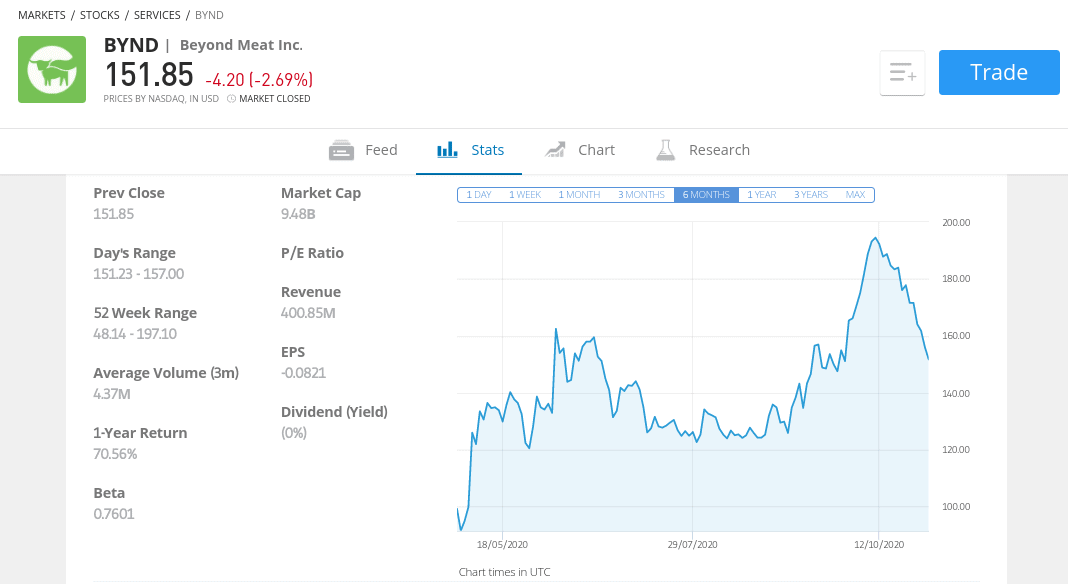
Task: Click the Dividend (Yield) label
Action: (x=334, y=412)
